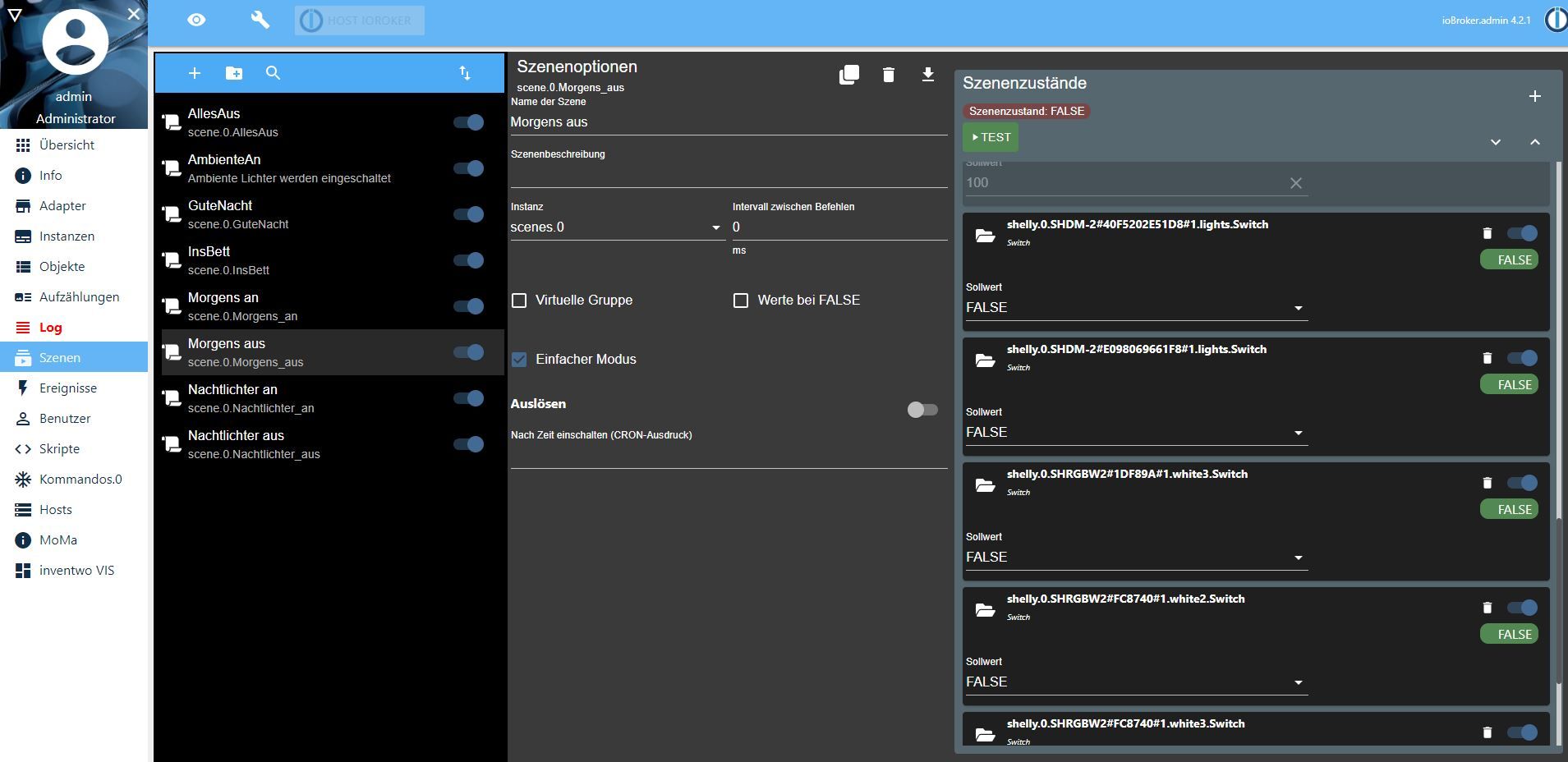Open inventwo VIS in sidebar
Image resolution: width=1568 pixels, height=762 pixels.
(x=74, y=571)
